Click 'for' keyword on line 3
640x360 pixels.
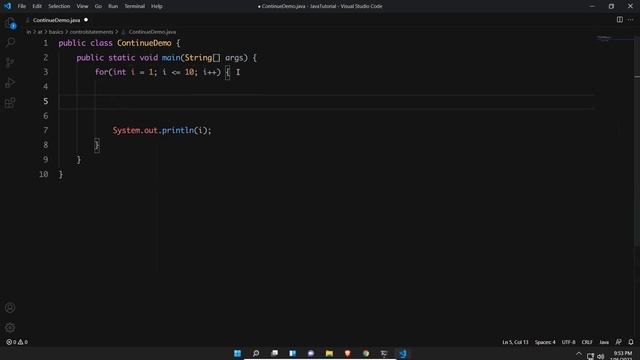coord(102,72)
